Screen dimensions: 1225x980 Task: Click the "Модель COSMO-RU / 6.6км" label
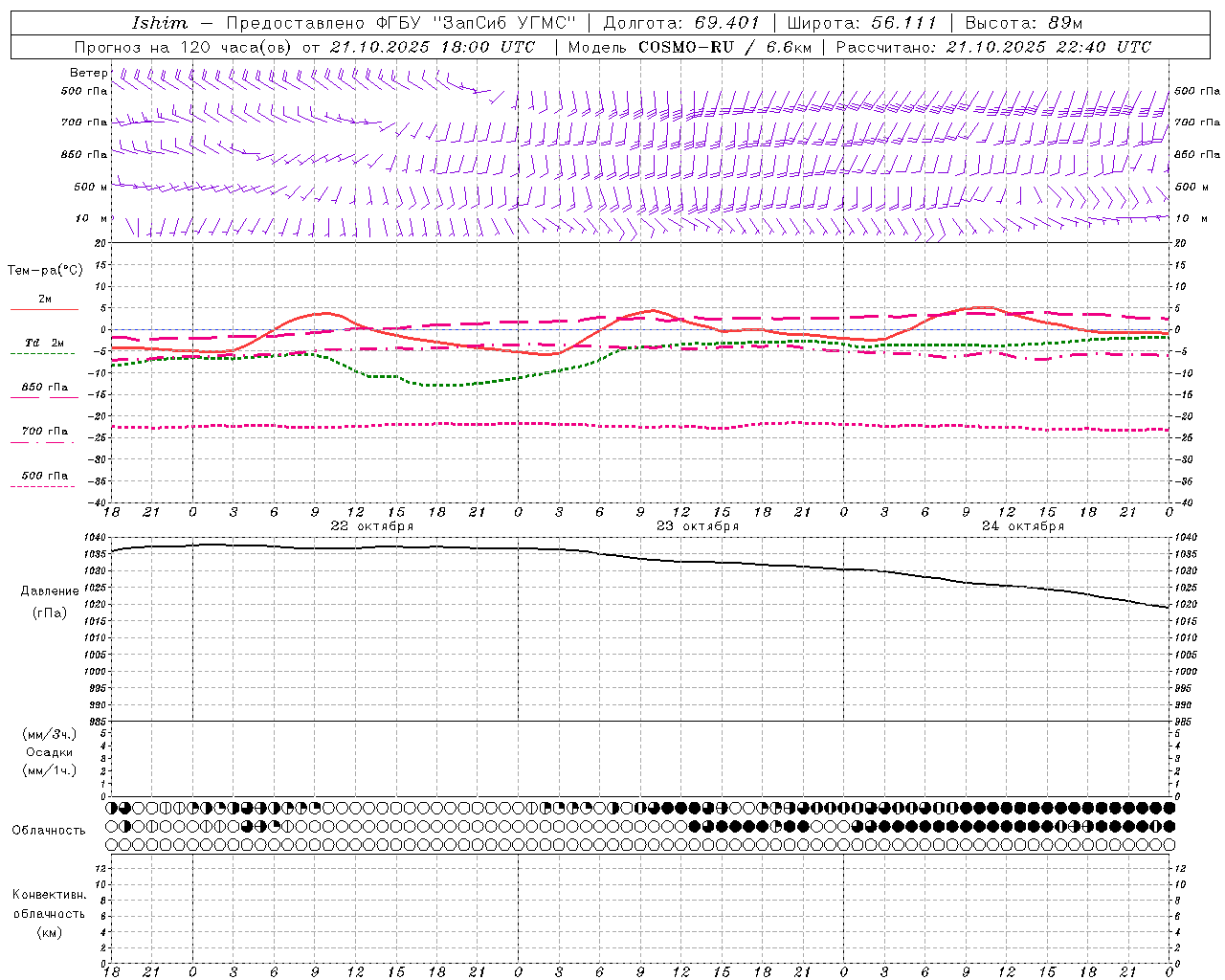pos(690,47)
